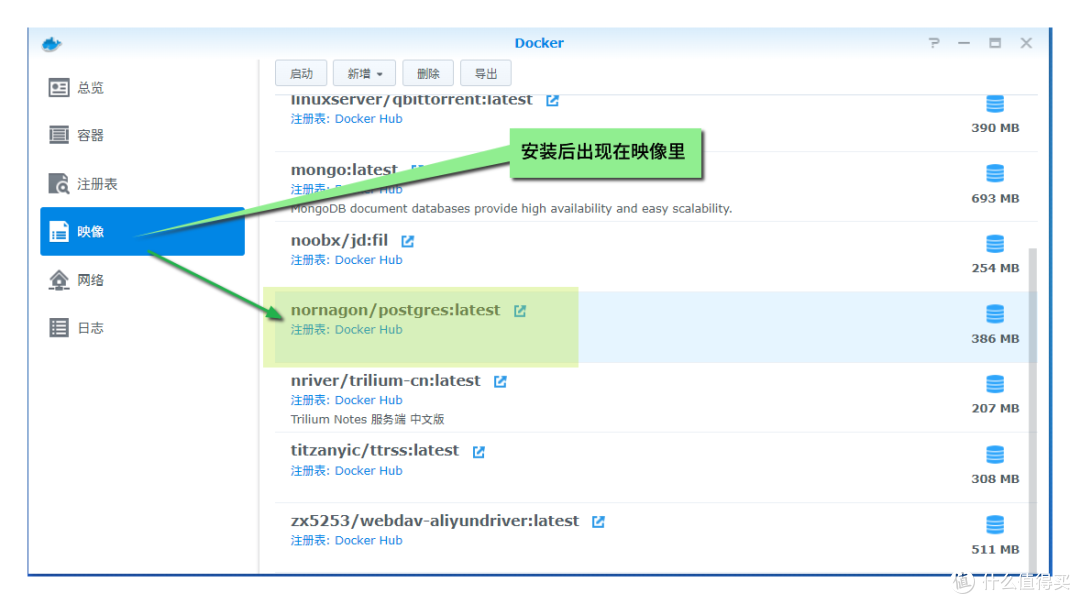
Task: Click the external link icon beside zx5253/webdav-aliyundriver:latest
Action: point(598,520)
